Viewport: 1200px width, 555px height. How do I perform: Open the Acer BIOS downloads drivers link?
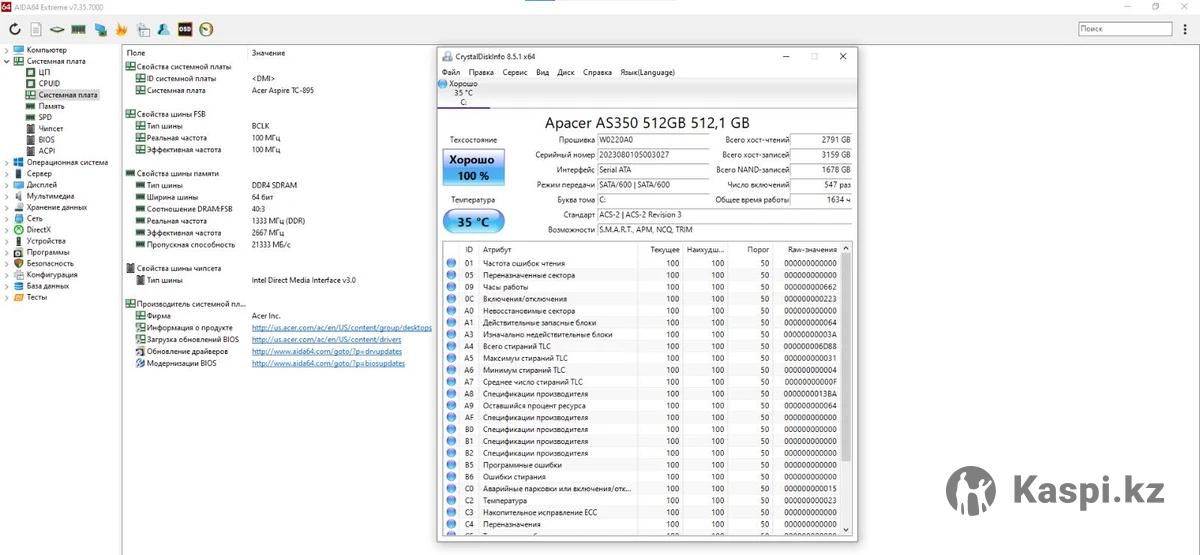click(x=326, y=339)
